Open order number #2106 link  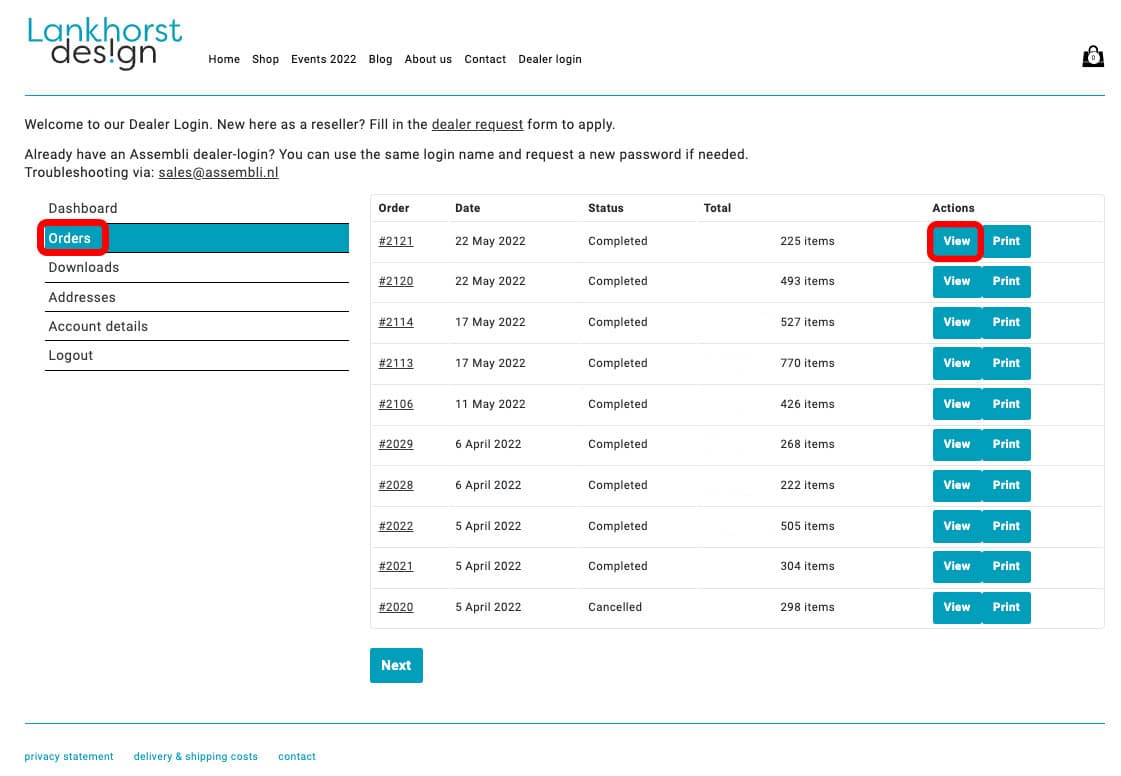point(396,404)
